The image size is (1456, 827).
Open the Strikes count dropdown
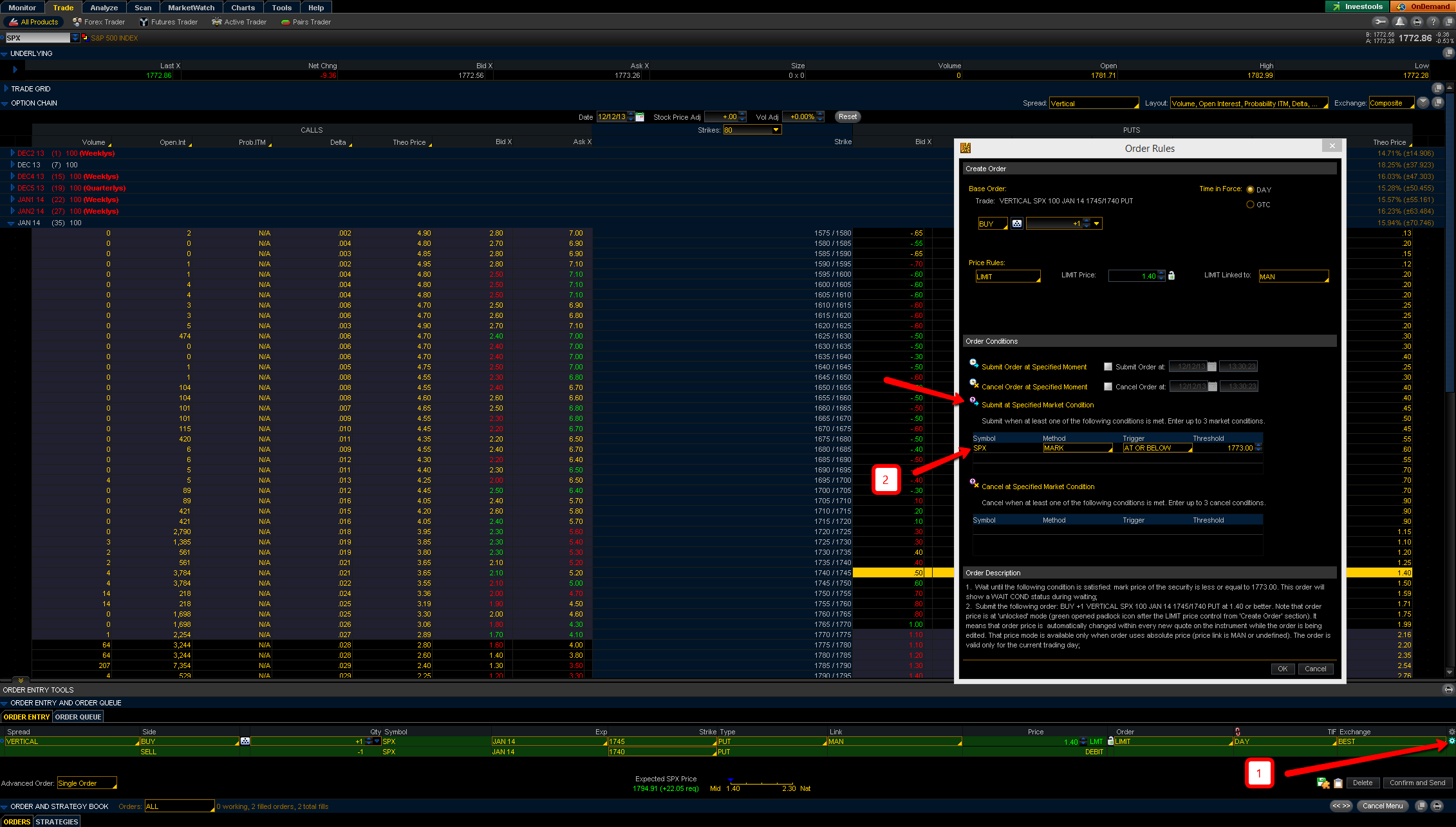point(752,130)
